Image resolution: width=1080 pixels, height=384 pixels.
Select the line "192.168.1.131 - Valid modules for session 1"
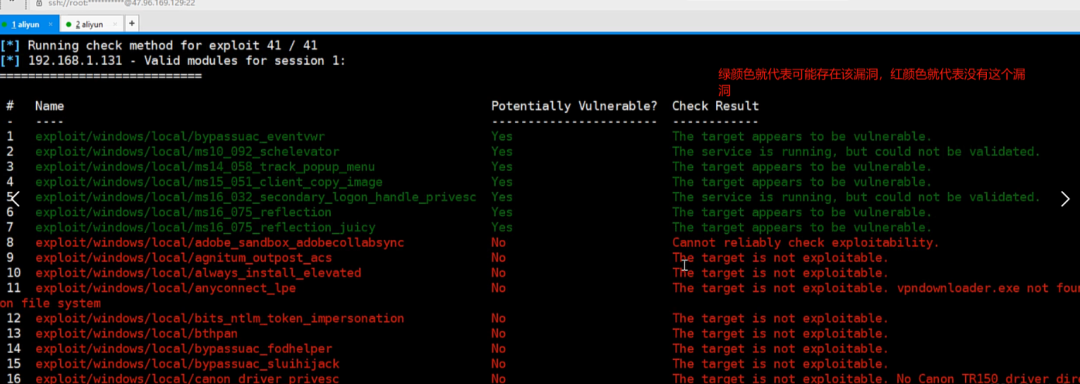tap(186, 61)
